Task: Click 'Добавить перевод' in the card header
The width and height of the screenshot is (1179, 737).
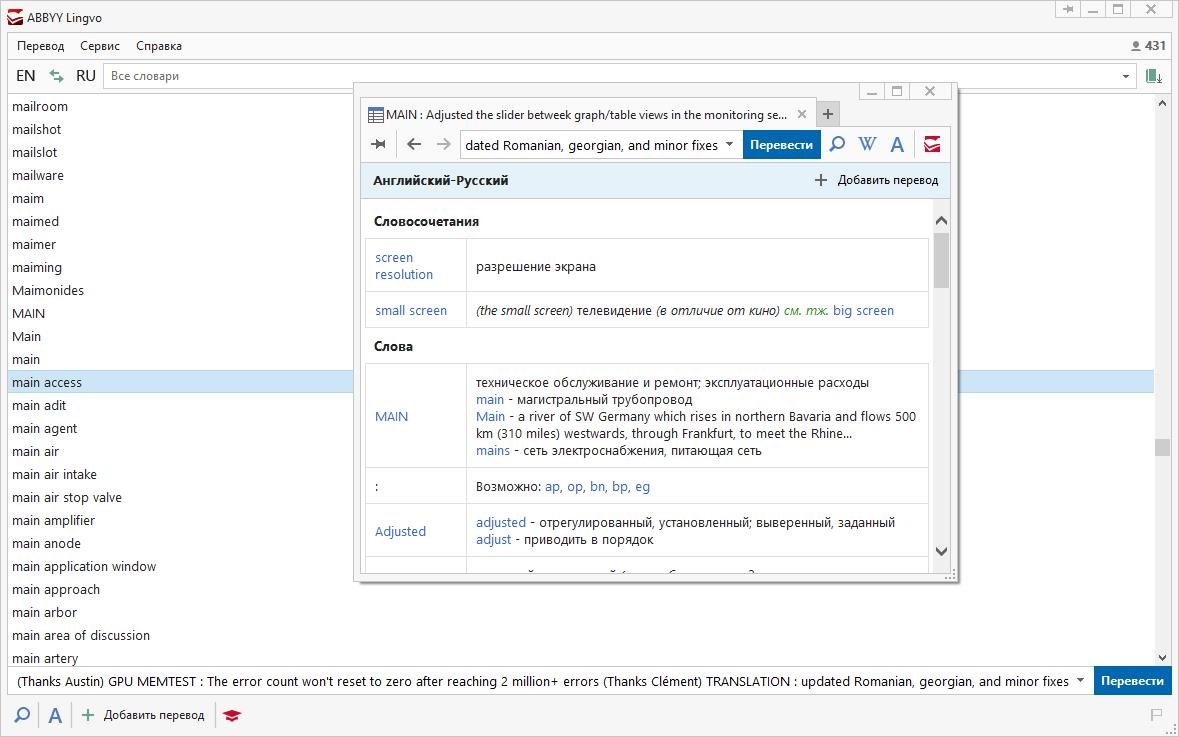Action: click(x=876, y=180)
